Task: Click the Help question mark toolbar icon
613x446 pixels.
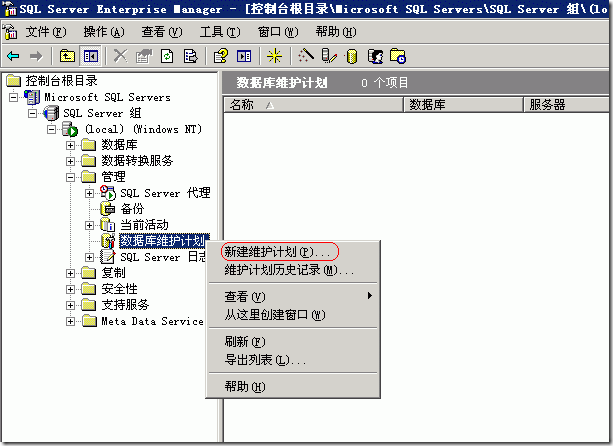Action: tap(220, 56)
